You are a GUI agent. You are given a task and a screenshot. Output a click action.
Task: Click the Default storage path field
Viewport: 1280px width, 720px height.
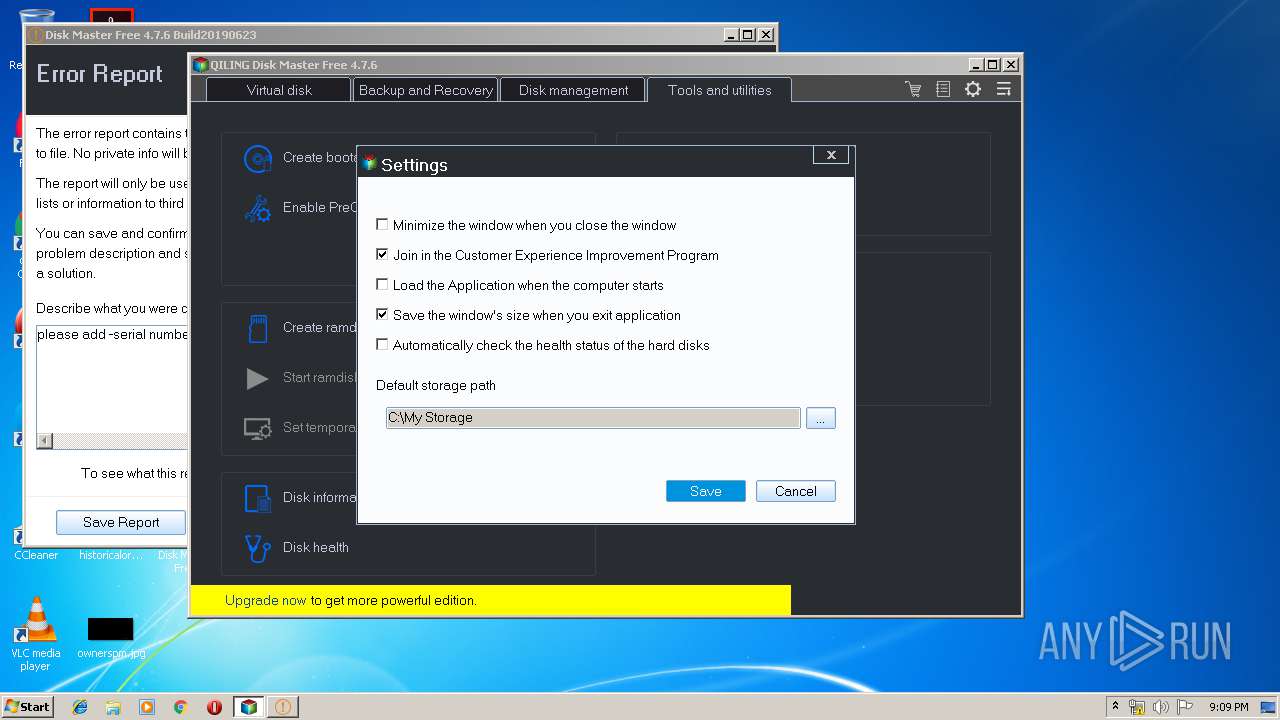593,418
